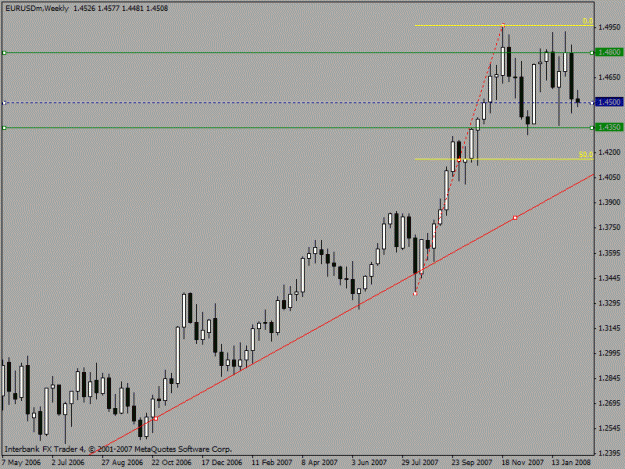Click the 1.3295 price axis label
The image size is (625, 469).
tap(610, 303)
